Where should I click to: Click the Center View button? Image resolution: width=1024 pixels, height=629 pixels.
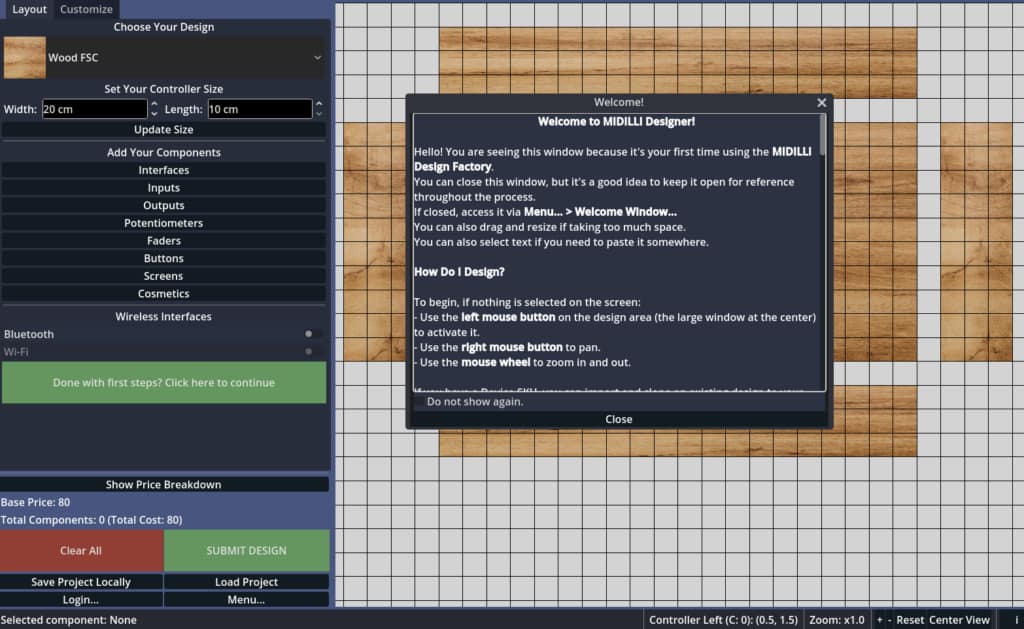click(x=959, y=620)
